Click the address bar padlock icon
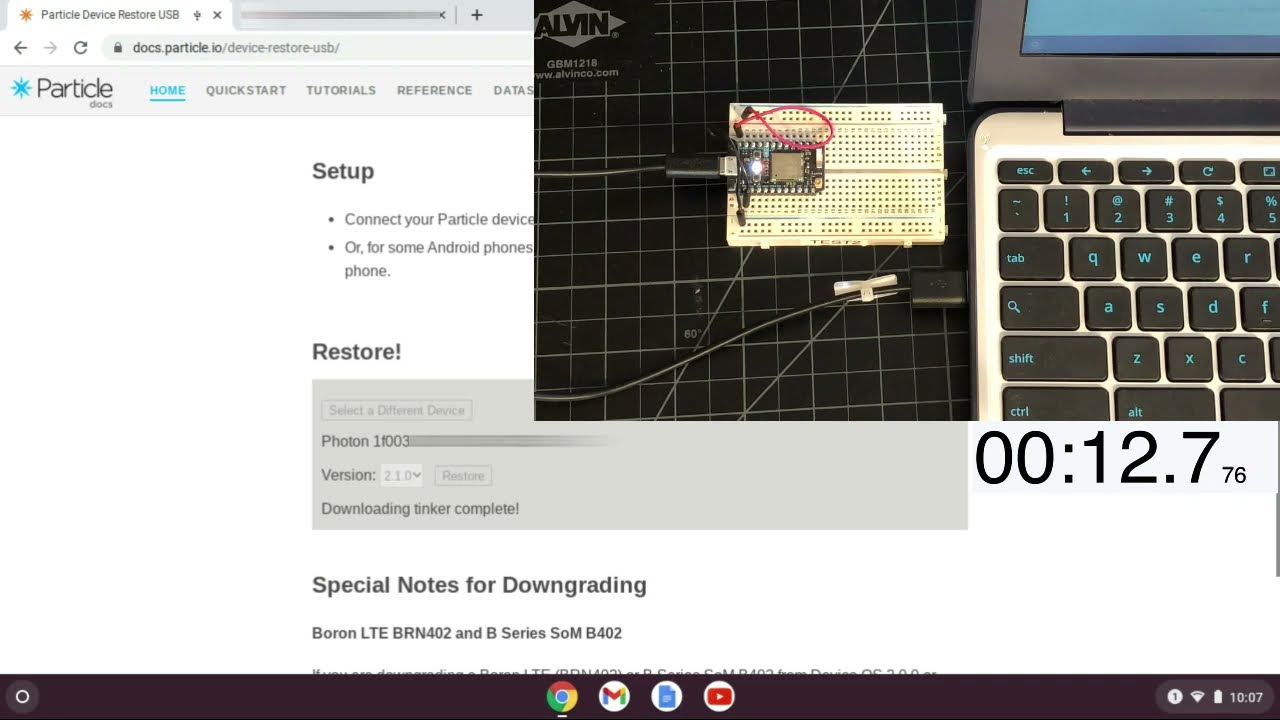 click(118, 47)
